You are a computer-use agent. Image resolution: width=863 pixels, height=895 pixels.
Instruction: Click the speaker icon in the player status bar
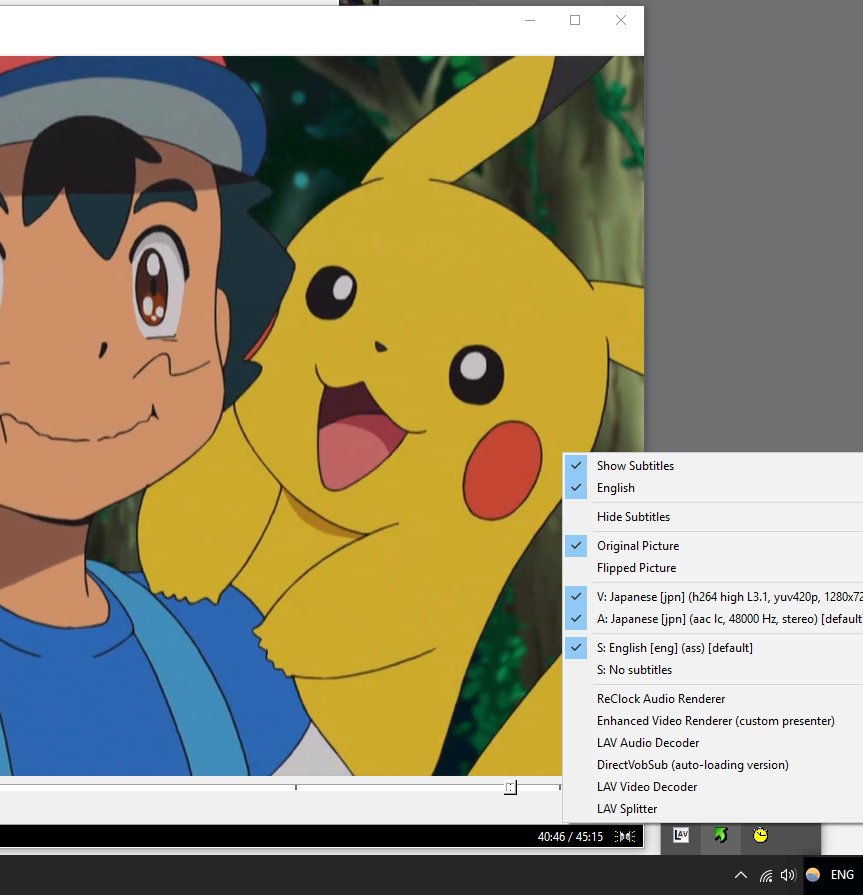tap(625, 837)
